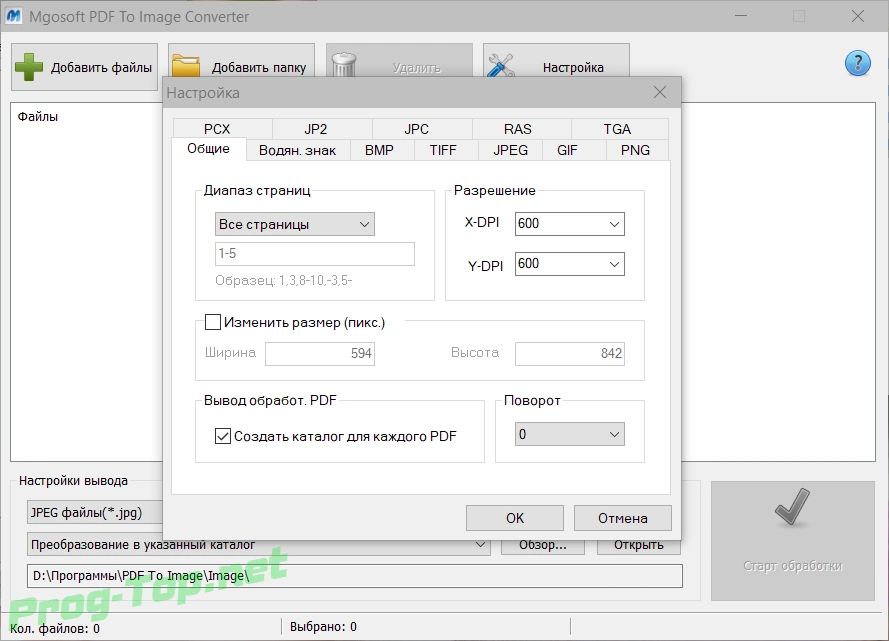The width and height of the screenshot is (889, 641).
Task: Click the Отмена button
Action: point(623,518)
